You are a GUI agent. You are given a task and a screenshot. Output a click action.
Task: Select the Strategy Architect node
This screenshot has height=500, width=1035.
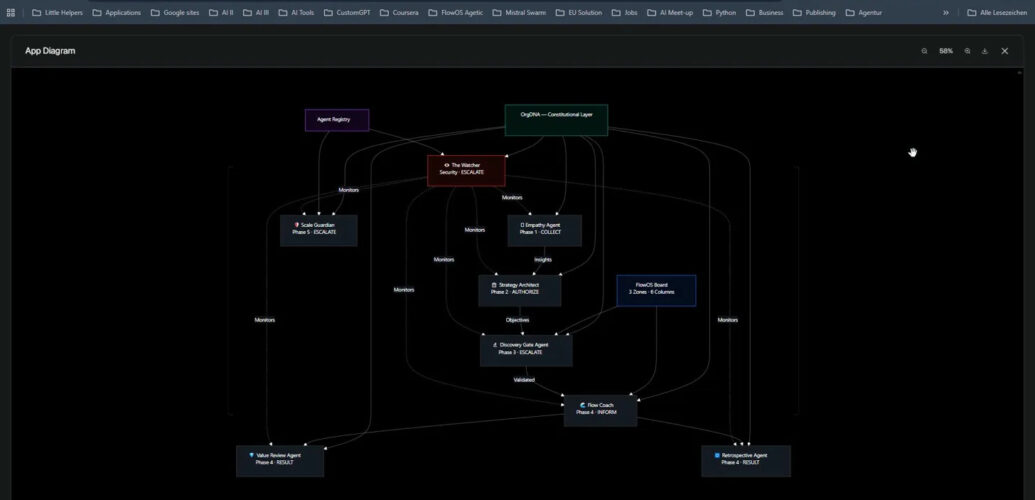[x=519, y=289]
